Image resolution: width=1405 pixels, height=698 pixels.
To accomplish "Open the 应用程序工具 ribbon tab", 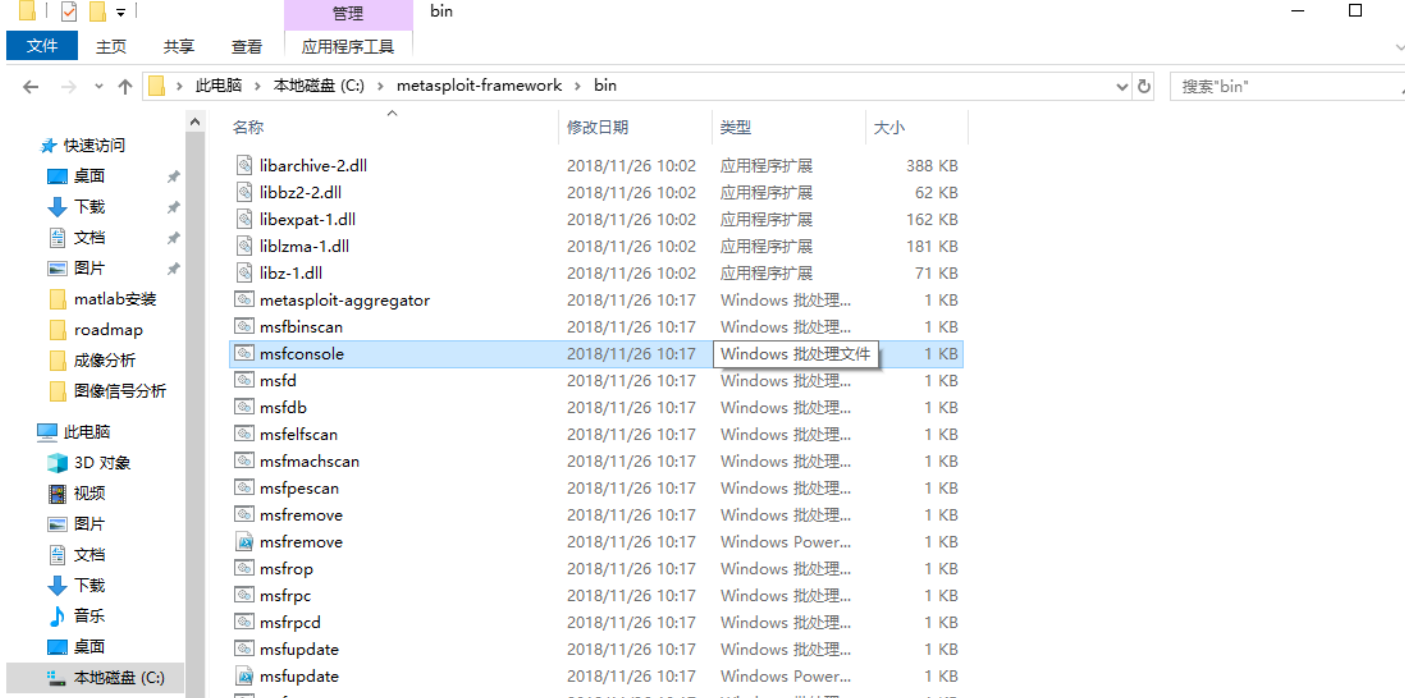I will coord(348,46).
